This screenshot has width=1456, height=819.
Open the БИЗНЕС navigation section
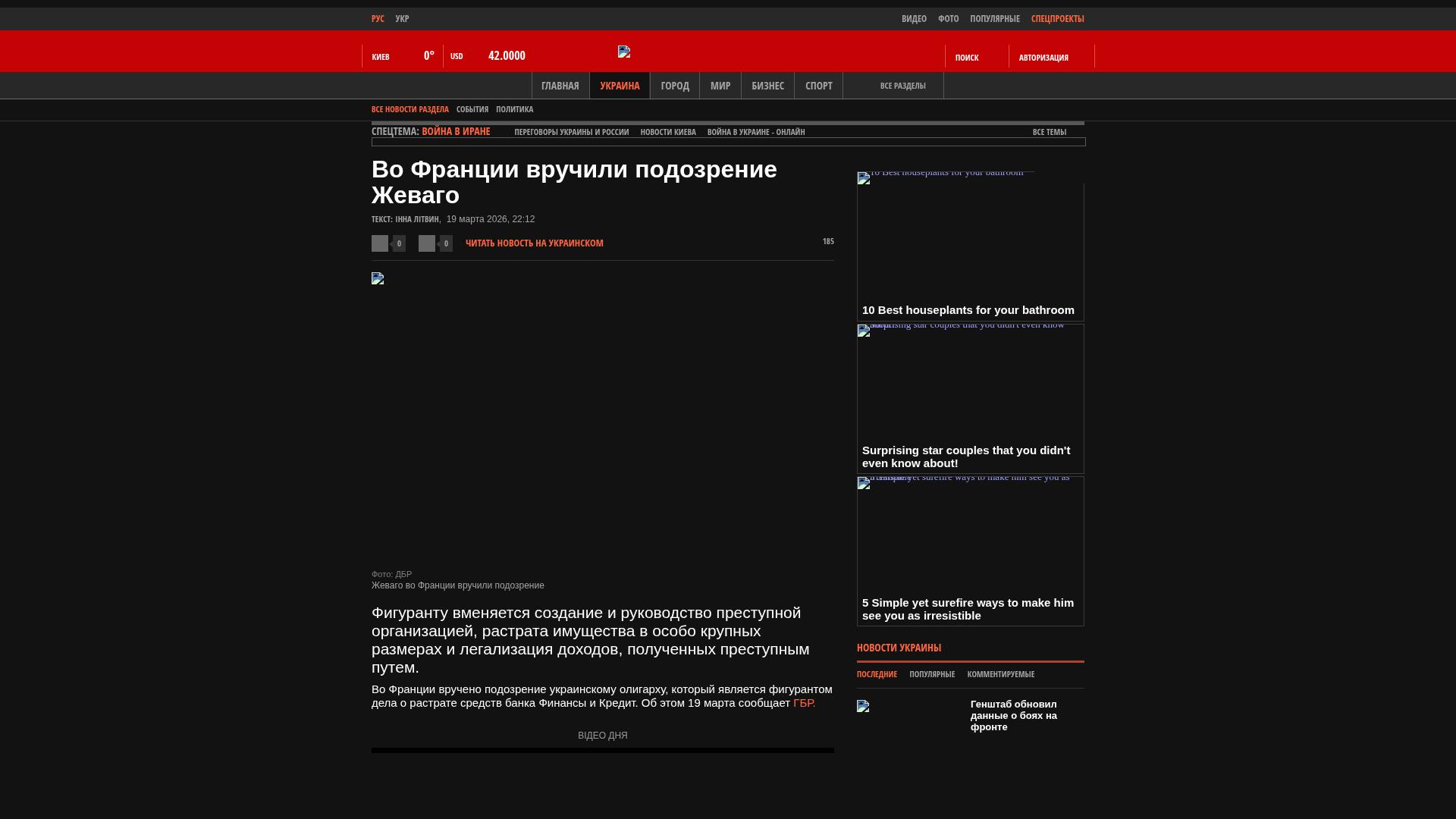[x=767, y=86]
